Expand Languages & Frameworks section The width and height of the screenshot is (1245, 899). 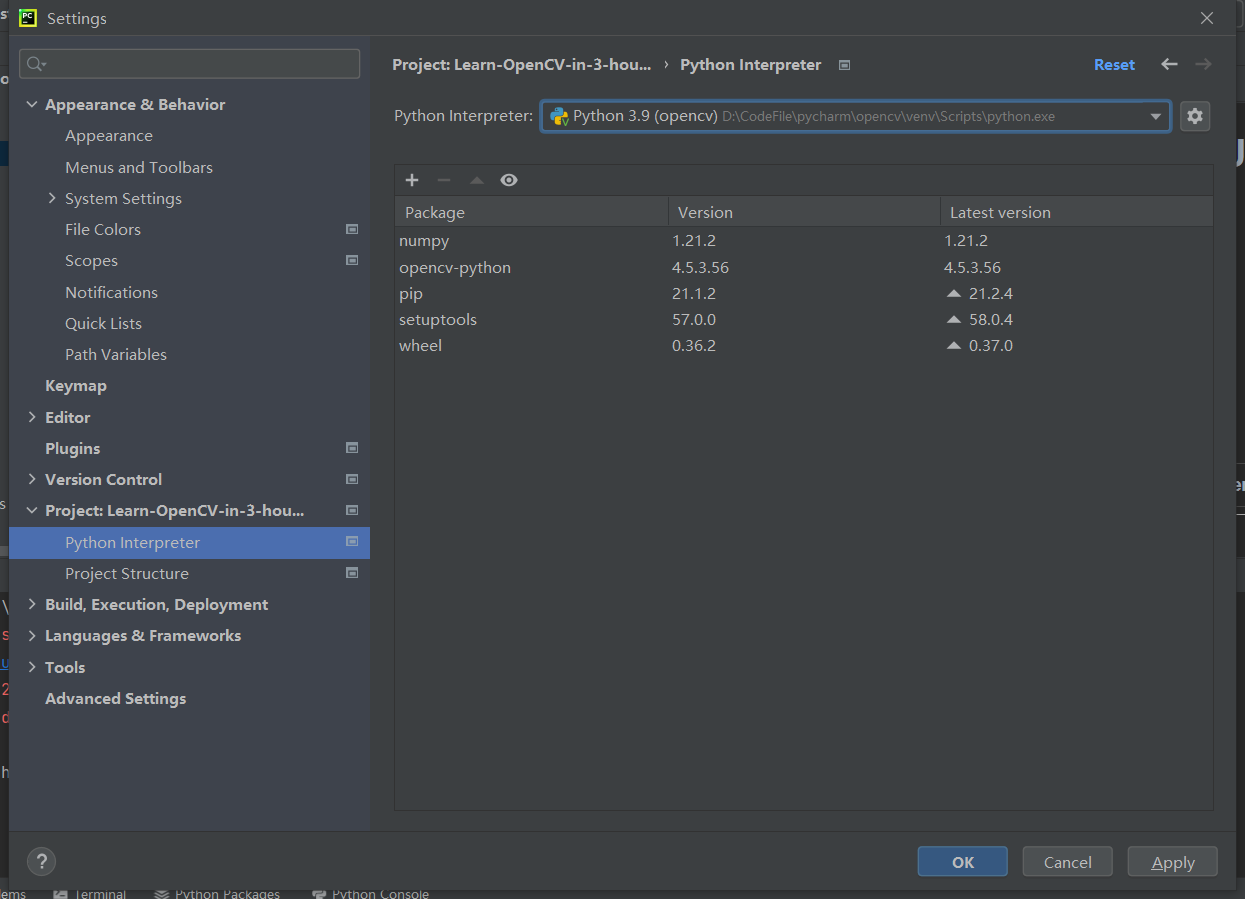(x=32, y=635)
